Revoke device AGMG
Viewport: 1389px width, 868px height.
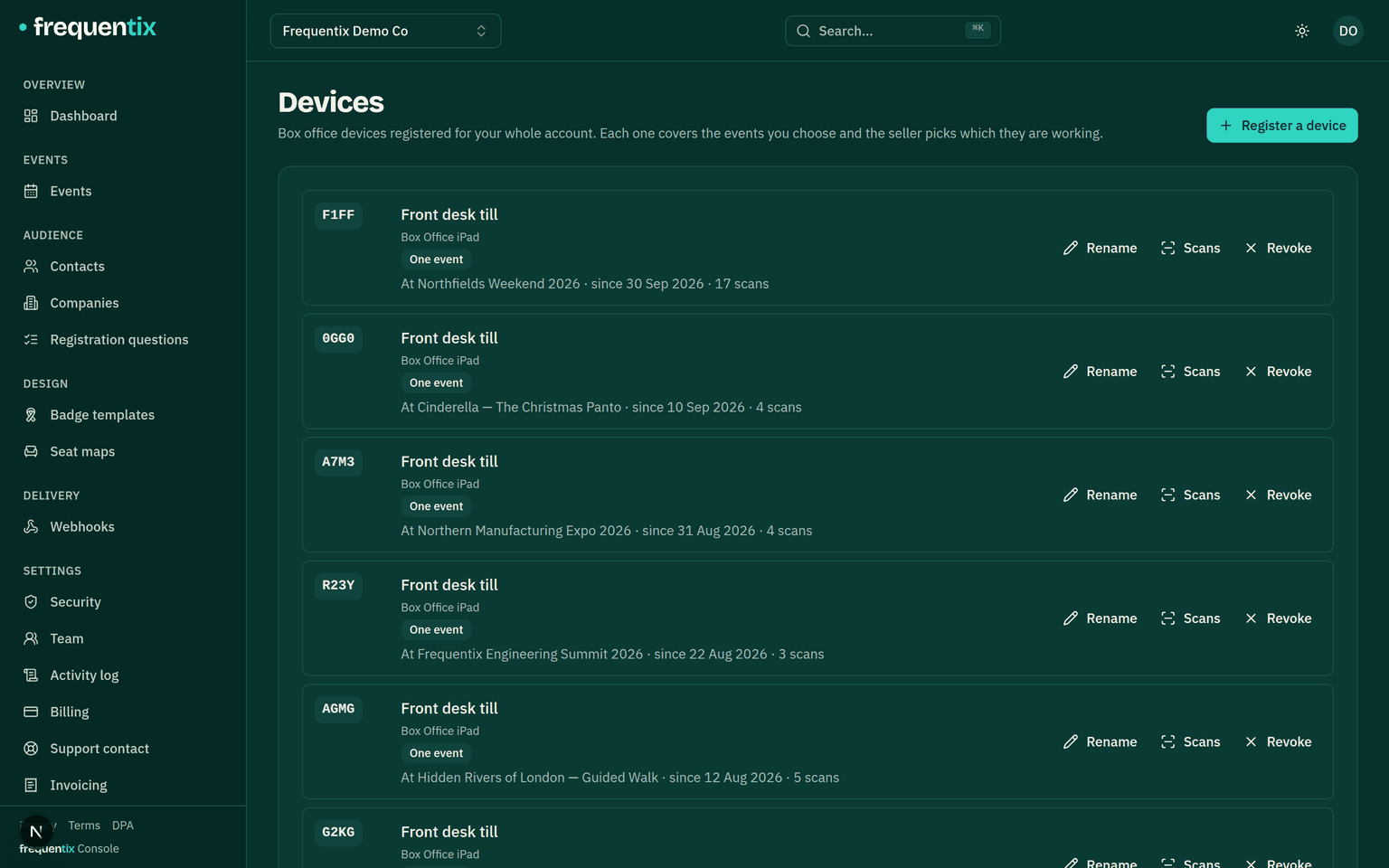coord(1278,741)
